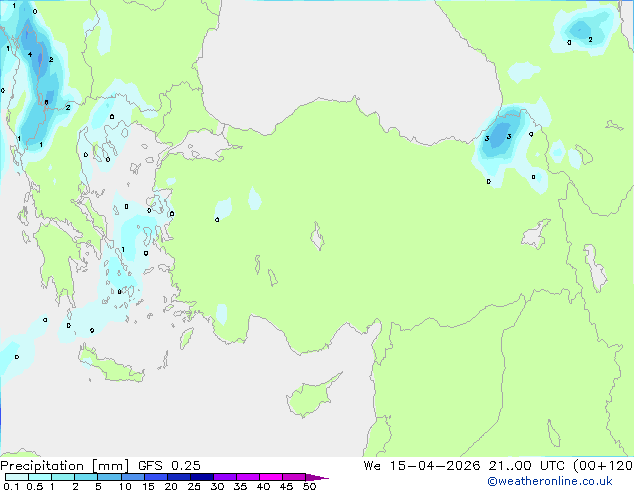This screenshot has width=634, height=490.
Task: Click the 1–2 mm legend swatch
Action: click(x=63, y=477)
